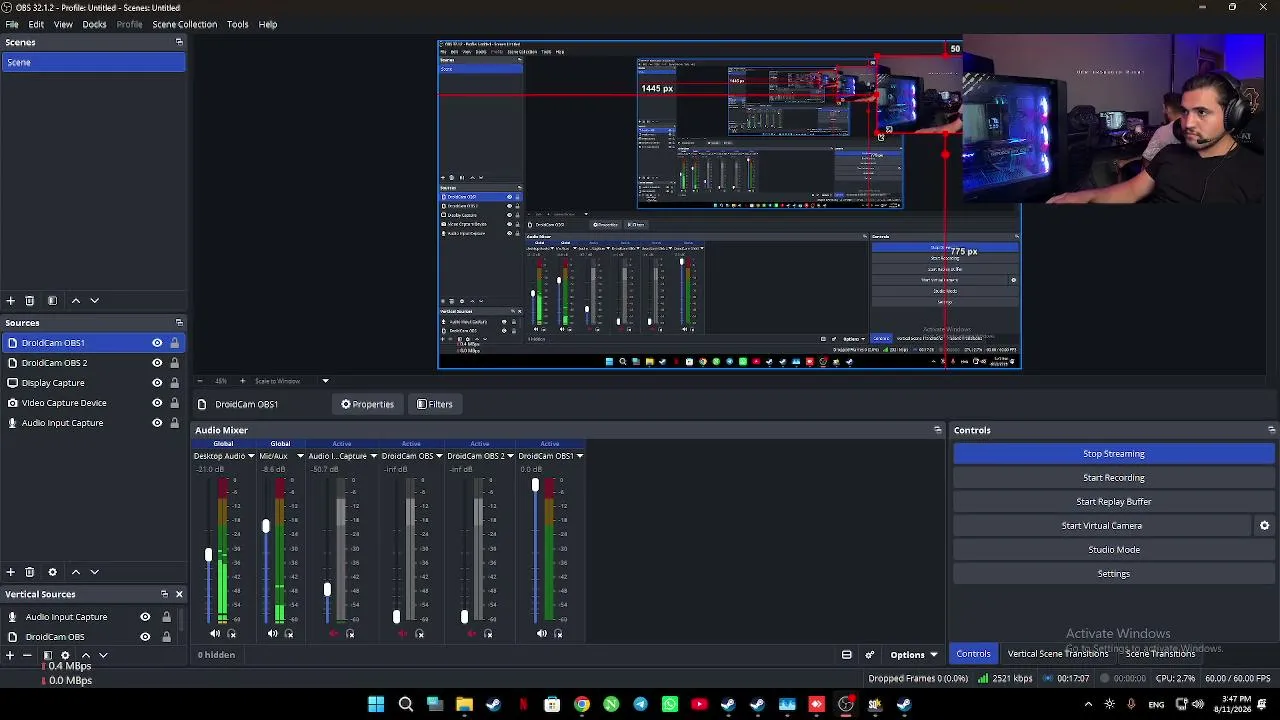
Task: Open Google Chrome from the taskbar
Action: (582, 704)
